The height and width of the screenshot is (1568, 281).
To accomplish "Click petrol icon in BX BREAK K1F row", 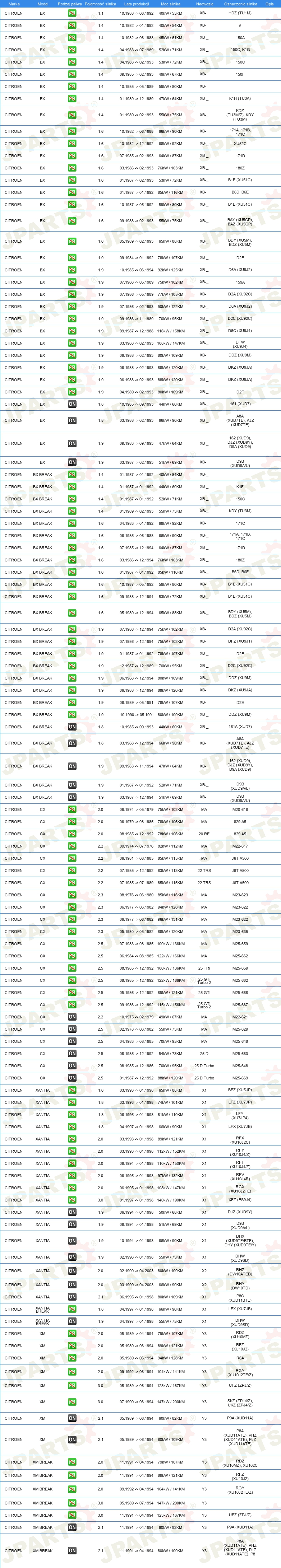I will coord(72,487).
